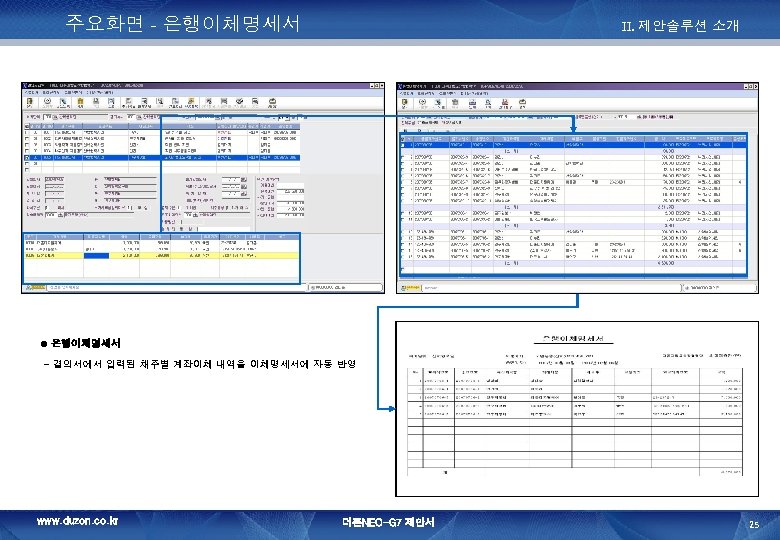Toggle checkbox of the blue selected row in right window
This screenshot has width=780, height=540.
pyautogui.click(x=403, y=145)
